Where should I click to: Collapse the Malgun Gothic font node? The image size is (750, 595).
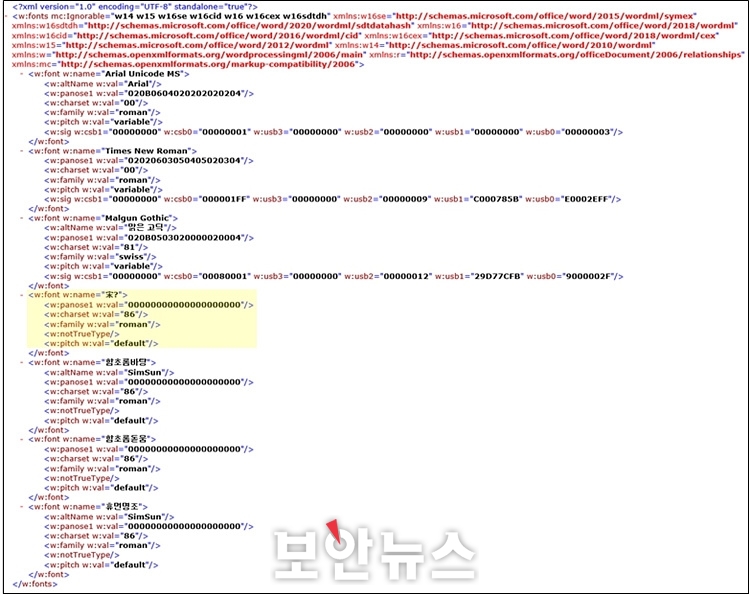[x=23, y=217]
